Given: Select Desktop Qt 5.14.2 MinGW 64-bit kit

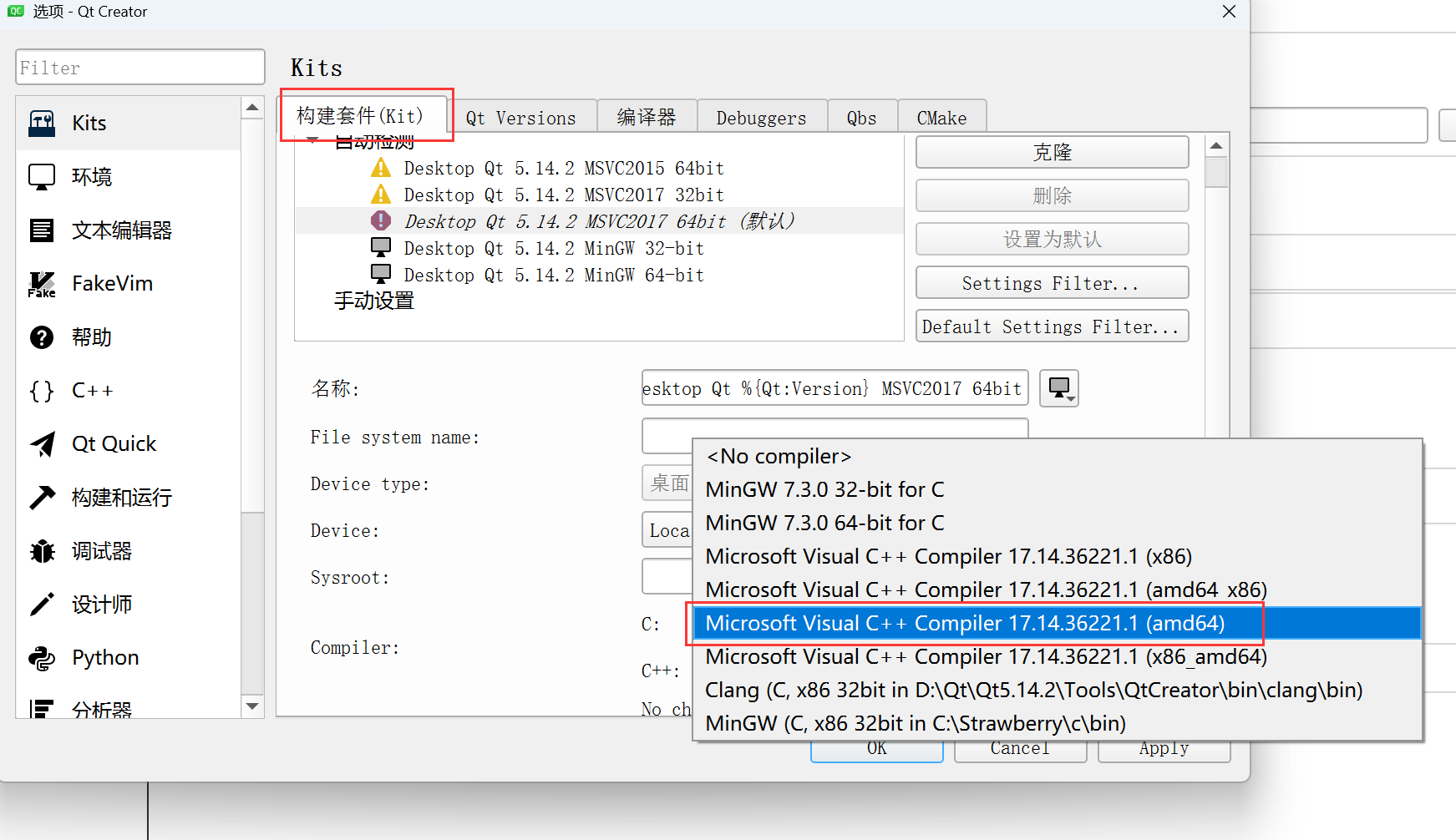Looking at the screenshot, I should pos(554,275).
